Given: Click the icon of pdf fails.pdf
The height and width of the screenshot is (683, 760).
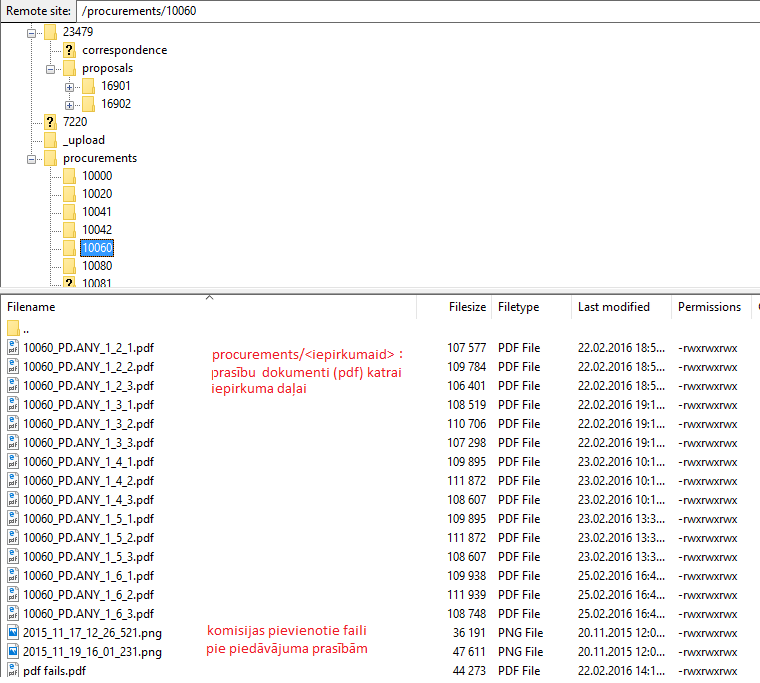Looking at the screenshot, I should coord(13,670).
